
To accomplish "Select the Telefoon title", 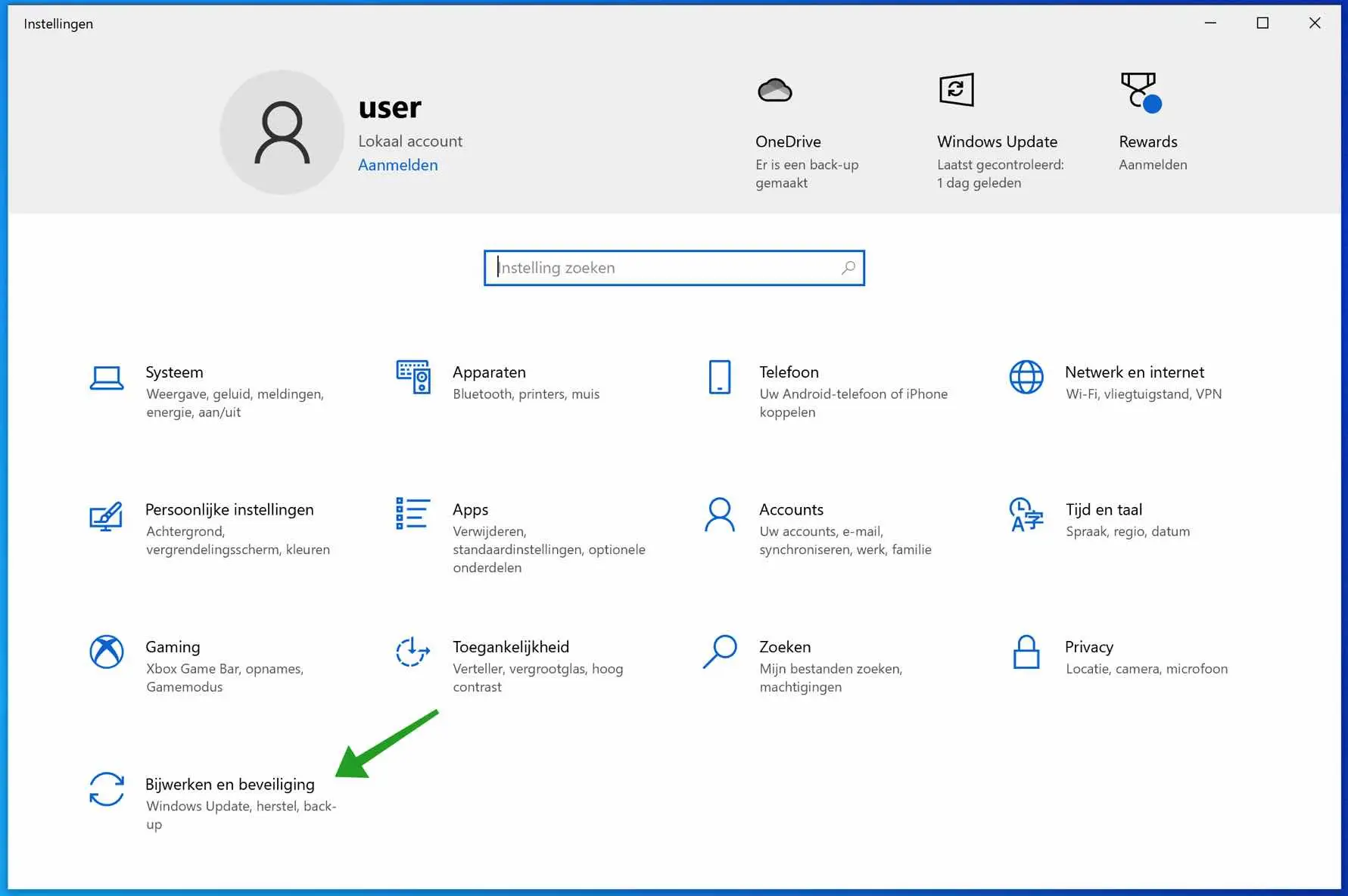I will (x=789, y=372).
